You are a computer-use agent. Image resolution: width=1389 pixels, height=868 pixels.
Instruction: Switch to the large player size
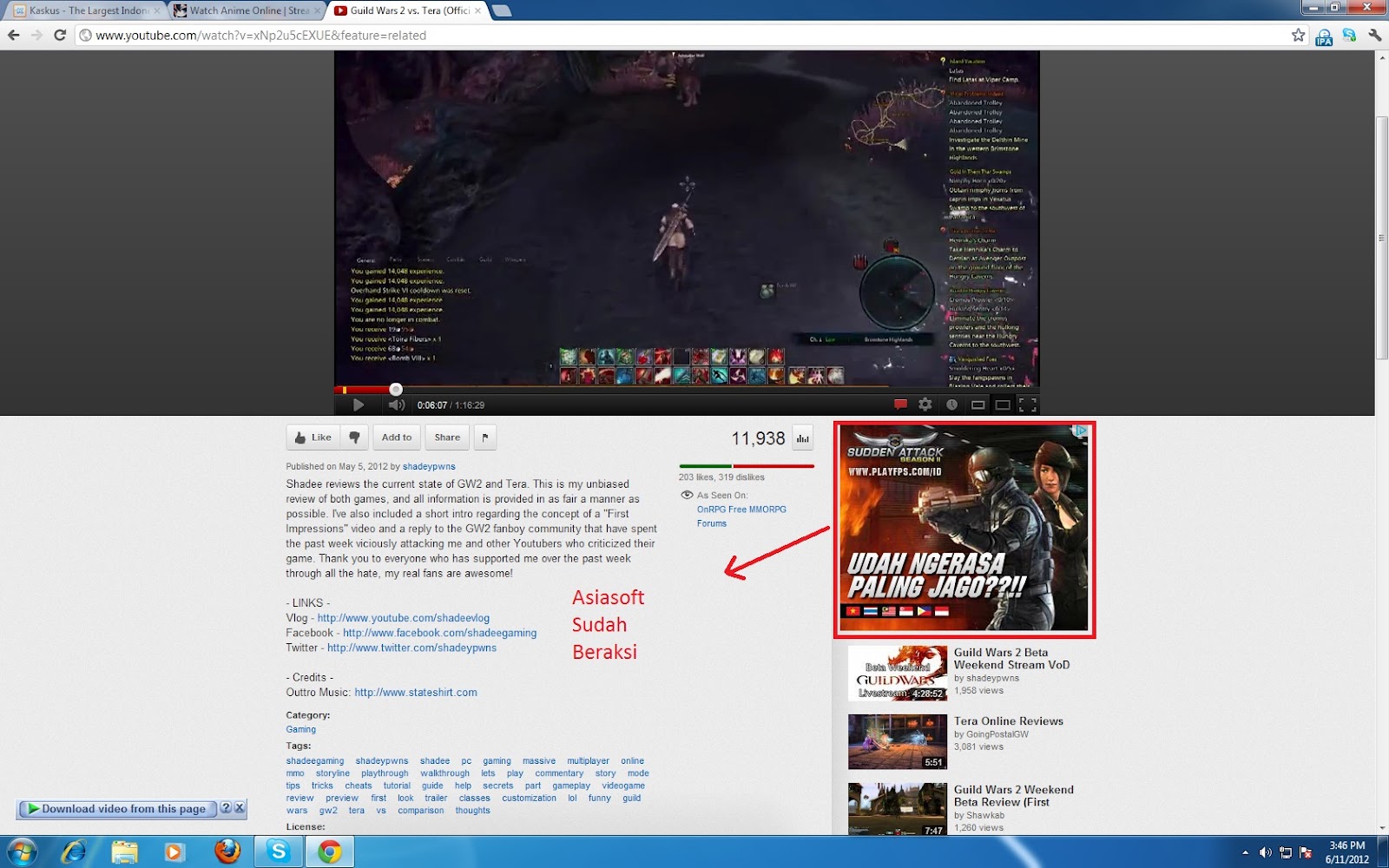(x=1003, y=404)
